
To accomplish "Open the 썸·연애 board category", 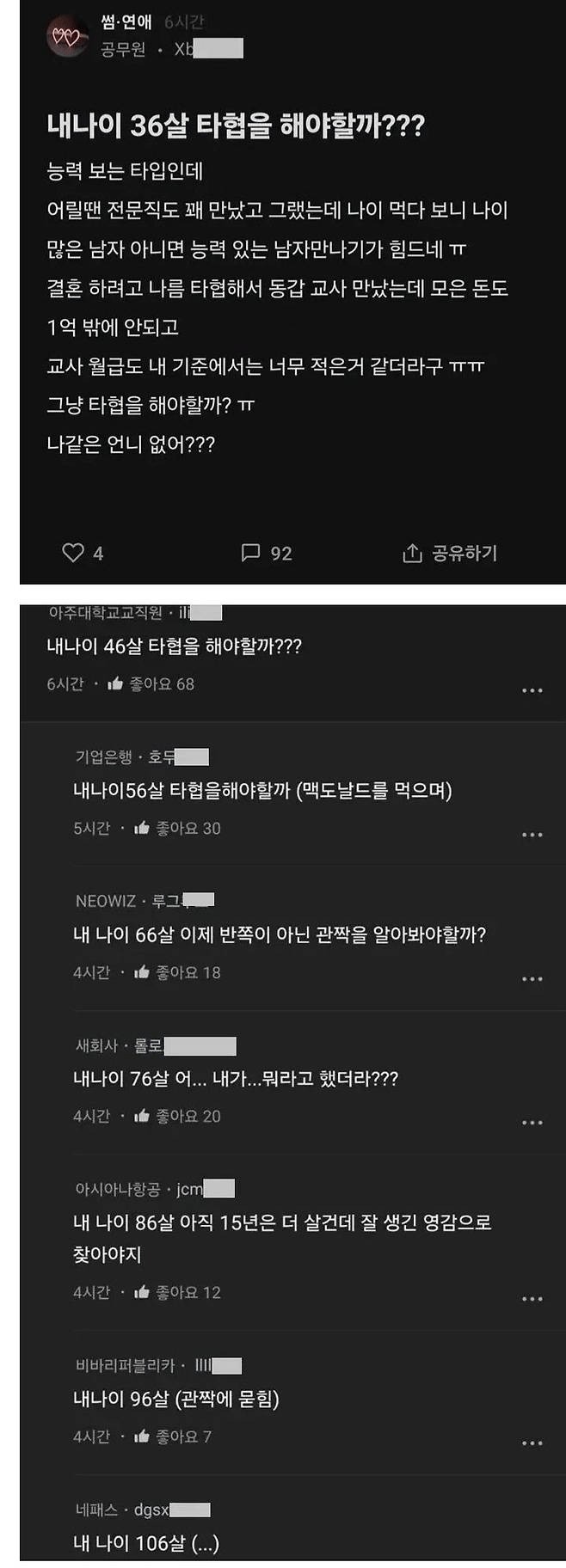I will [126, 23].
